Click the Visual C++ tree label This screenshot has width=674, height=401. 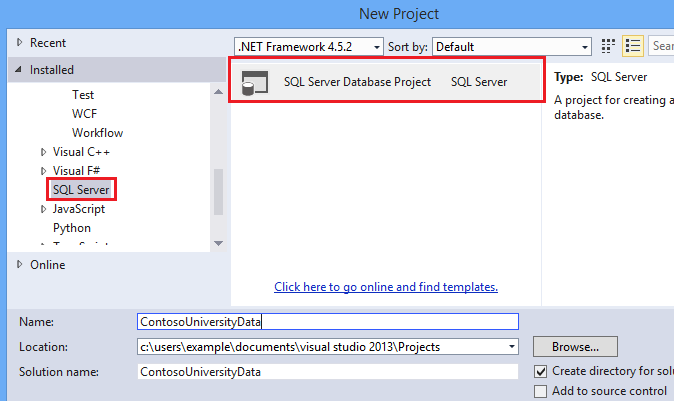[x=81, y=152]
